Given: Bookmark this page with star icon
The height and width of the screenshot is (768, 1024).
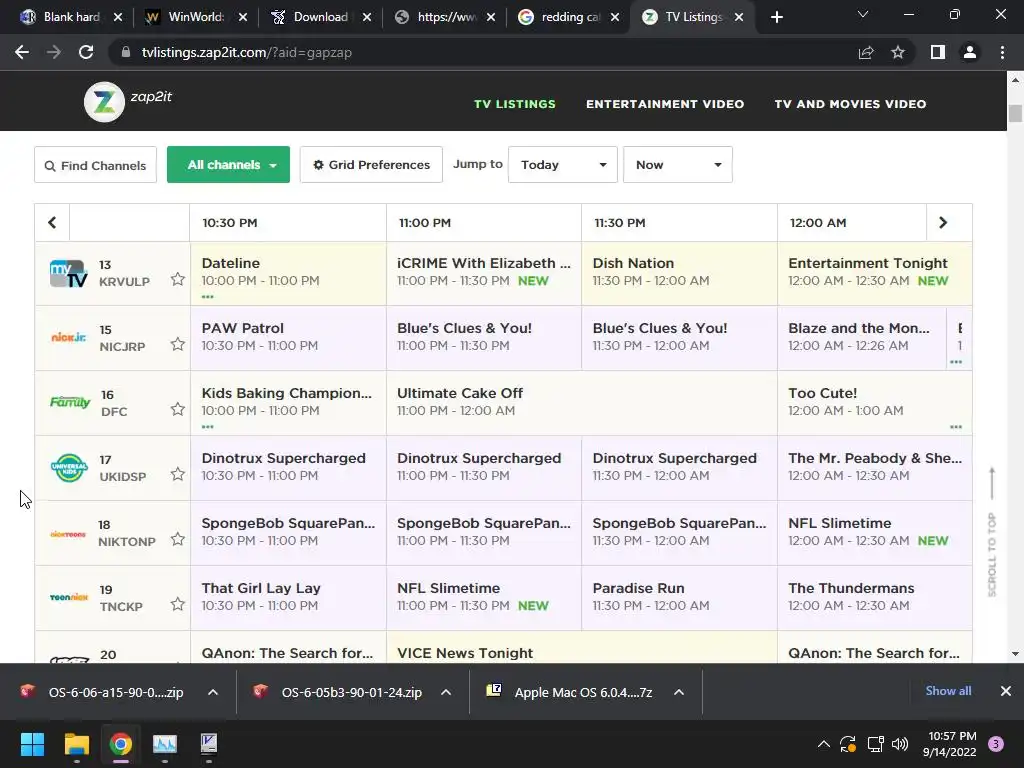Looking at the screenshot, I should point(898,52).
